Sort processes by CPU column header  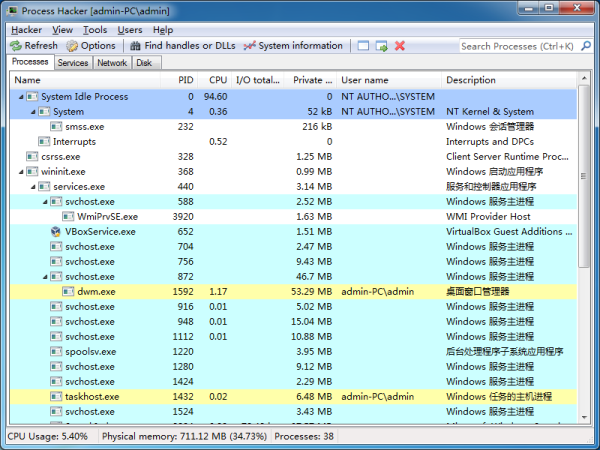pyautogui.click(x=217, y=79)
